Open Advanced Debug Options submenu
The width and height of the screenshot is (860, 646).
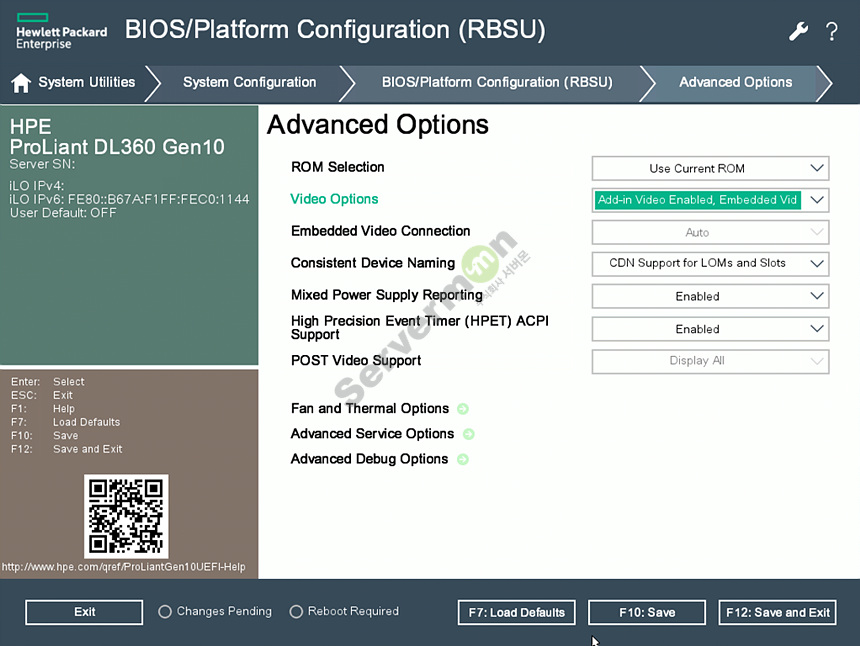(369, 459)
